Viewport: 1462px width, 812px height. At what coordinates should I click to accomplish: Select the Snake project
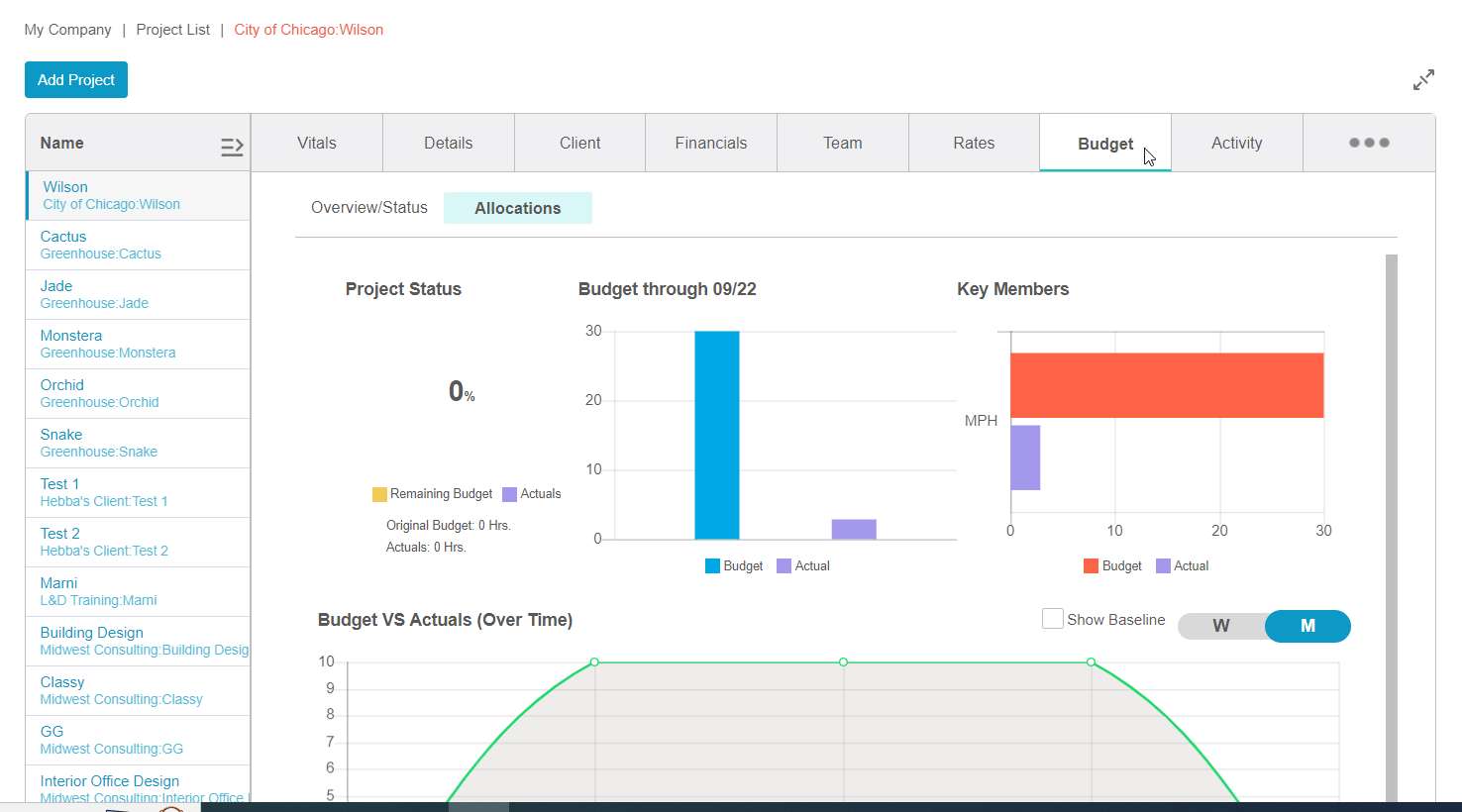138,443
